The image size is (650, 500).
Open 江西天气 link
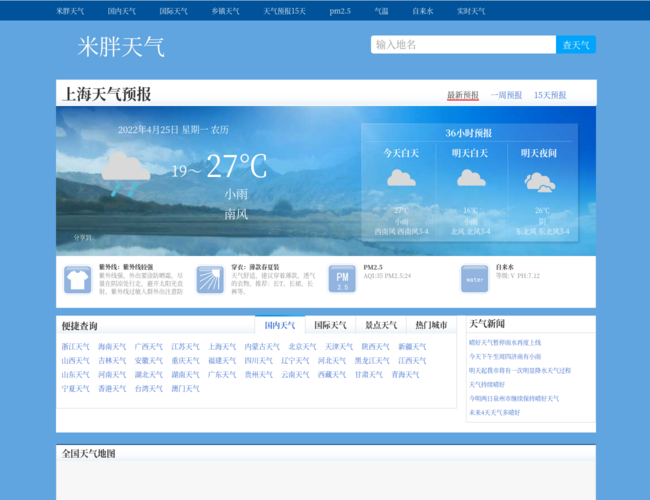click(412, 361)
